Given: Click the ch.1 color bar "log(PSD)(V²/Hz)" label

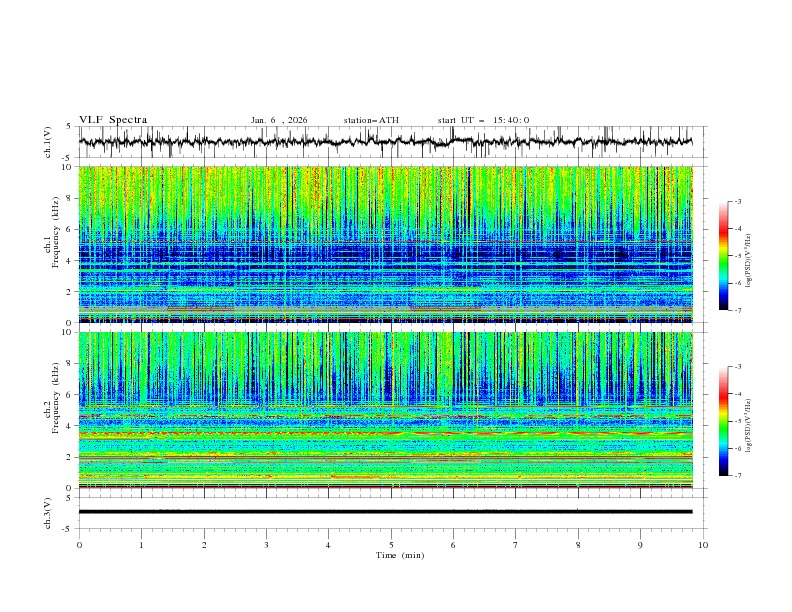Looking at the screenshot, I should tap(748, 260).
